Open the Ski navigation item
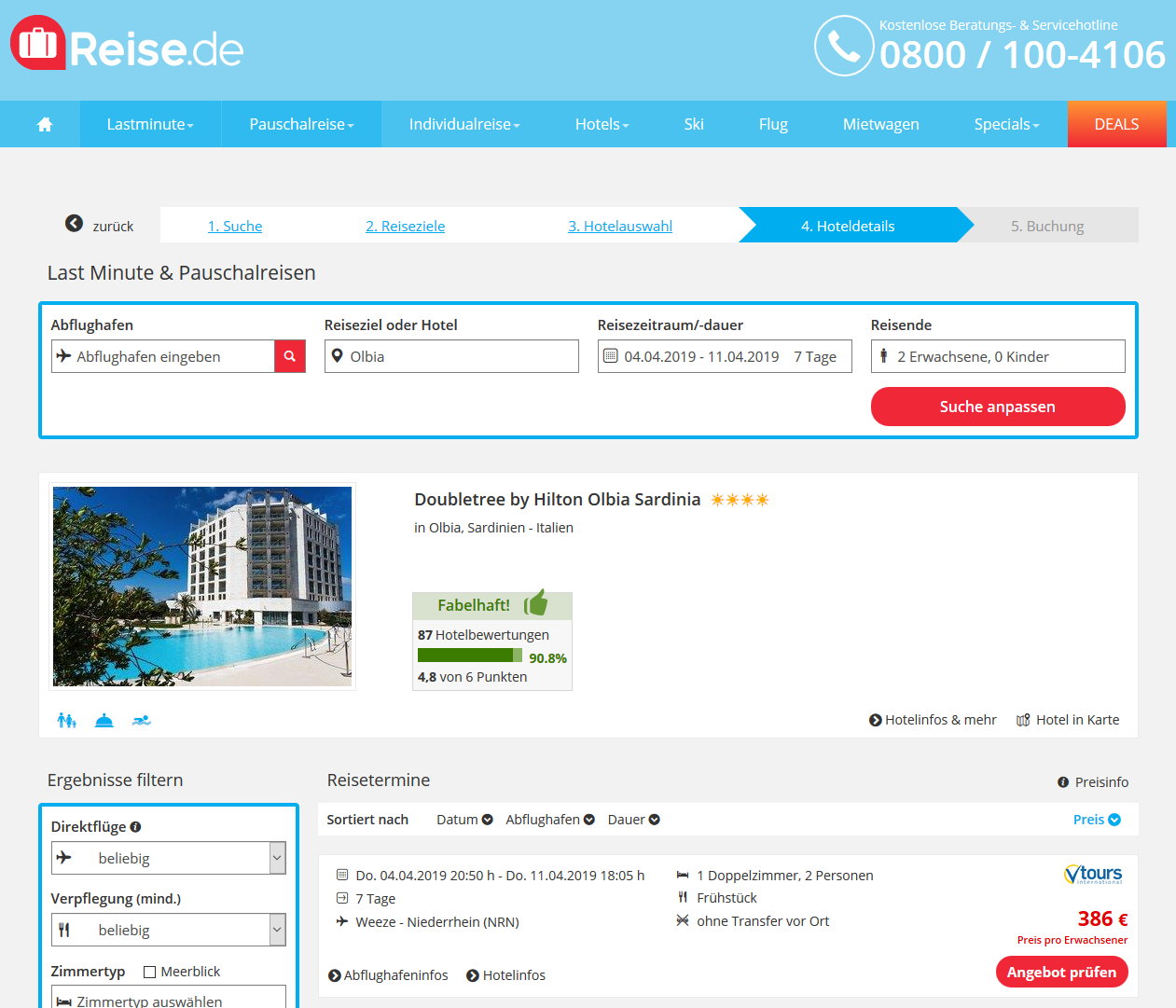The image size is (1176, 1008). pos(694,124)
